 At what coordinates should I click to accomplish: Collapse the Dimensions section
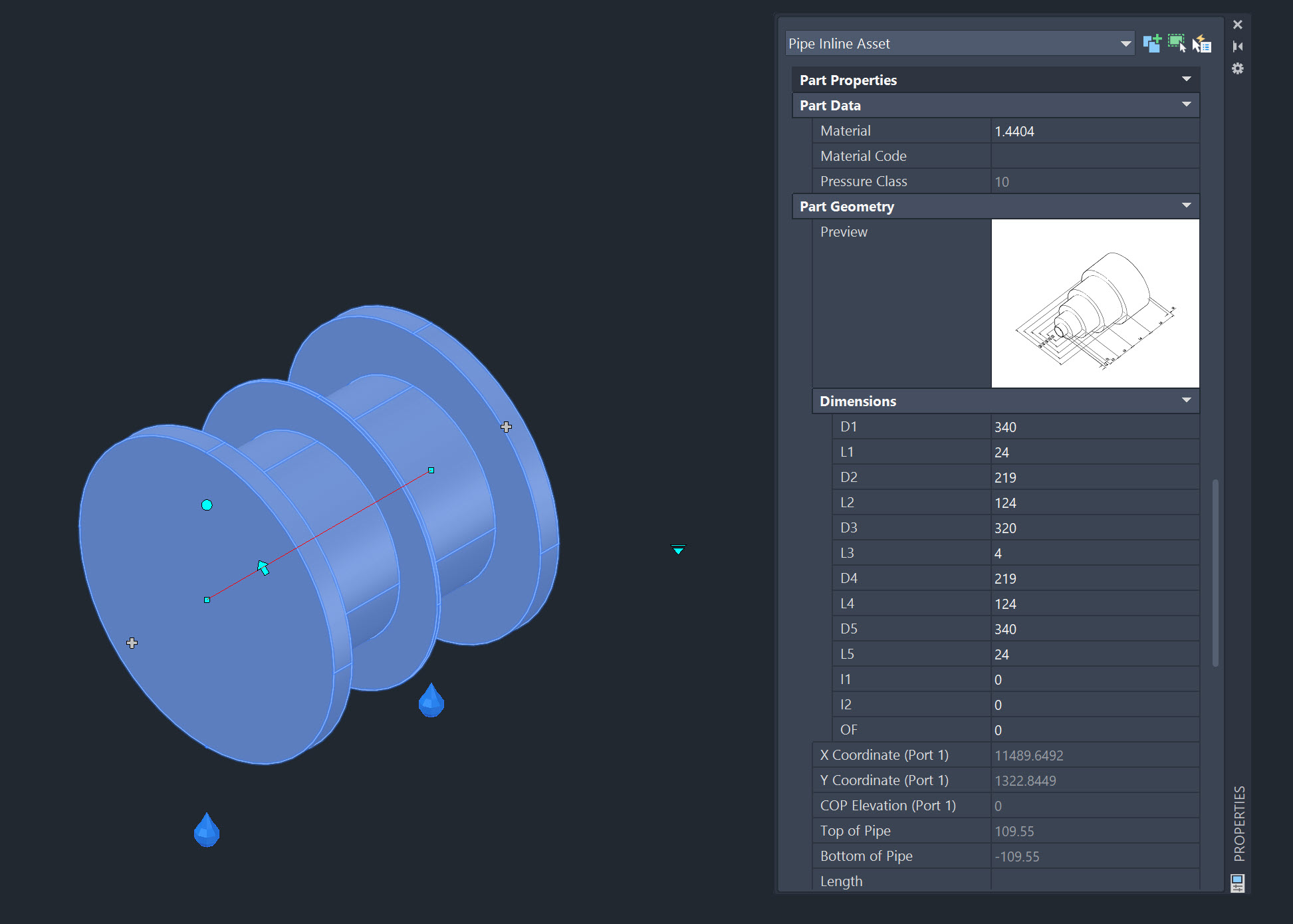coord(1187,400)
